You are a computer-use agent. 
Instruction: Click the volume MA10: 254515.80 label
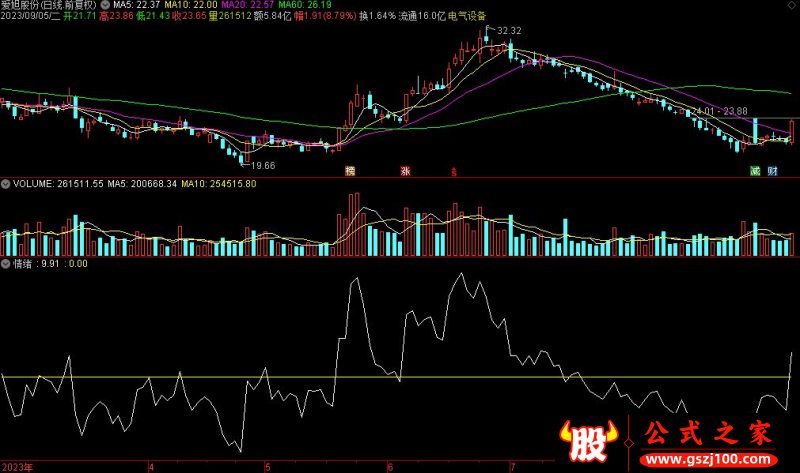(x=219, y=184)
